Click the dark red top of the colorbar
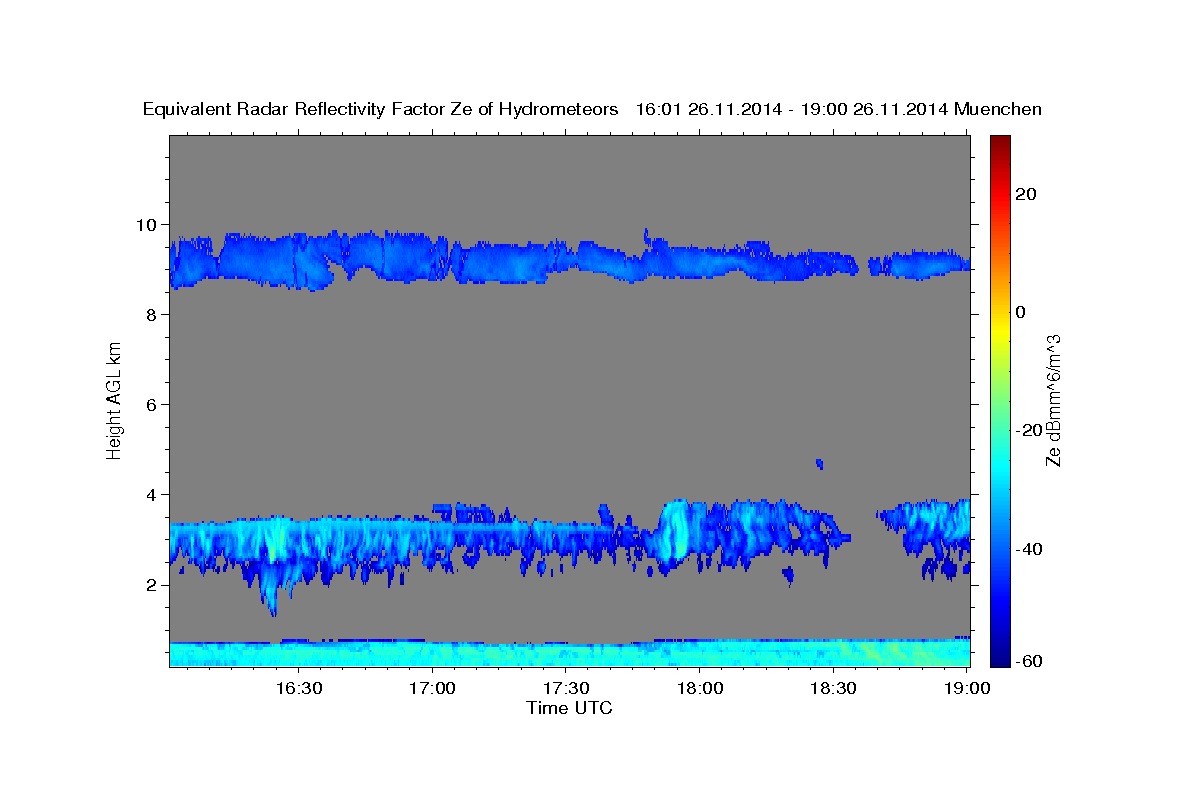Image resolution: width=1200 pixels, height=800 pixels. pyautogui.click(x=1000, y=145)
